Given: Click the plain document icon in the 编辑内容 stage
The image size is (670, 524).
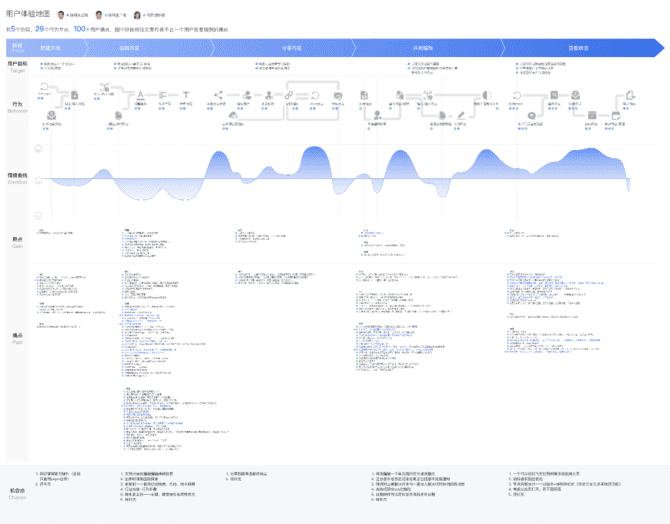Looking at the screenshot, I should tap(118, 115).
